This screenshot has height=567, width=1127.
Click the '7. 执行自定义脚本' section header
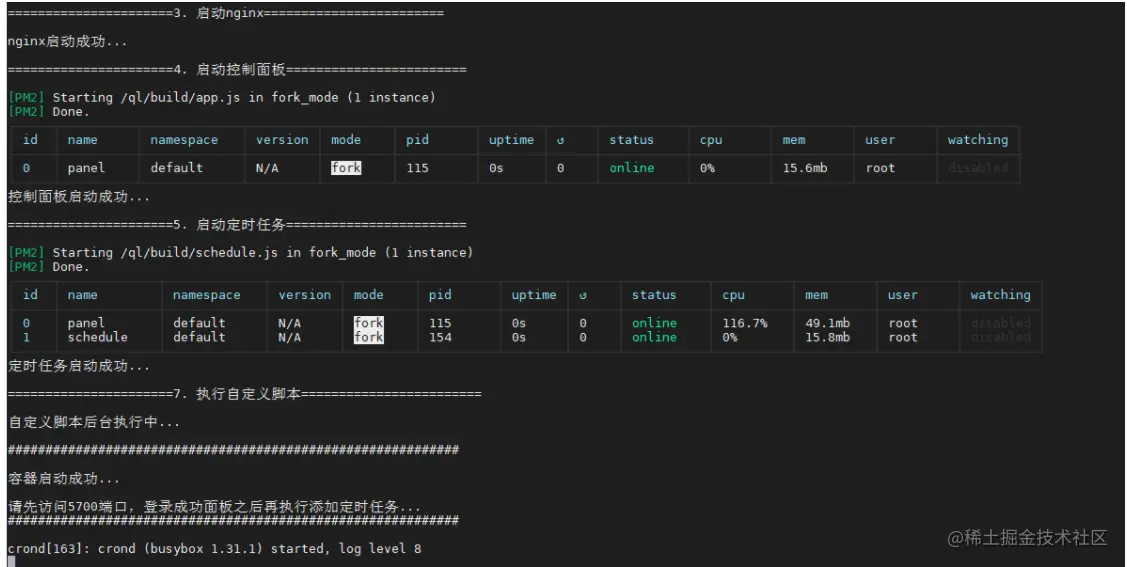(244, 394)
